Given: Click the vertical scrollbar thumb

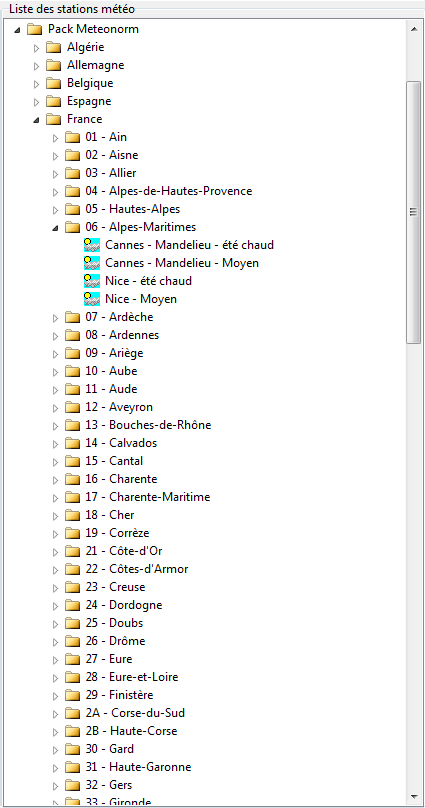Looking at the screenshot, I should pyautogui.click(x=413, y=212).
